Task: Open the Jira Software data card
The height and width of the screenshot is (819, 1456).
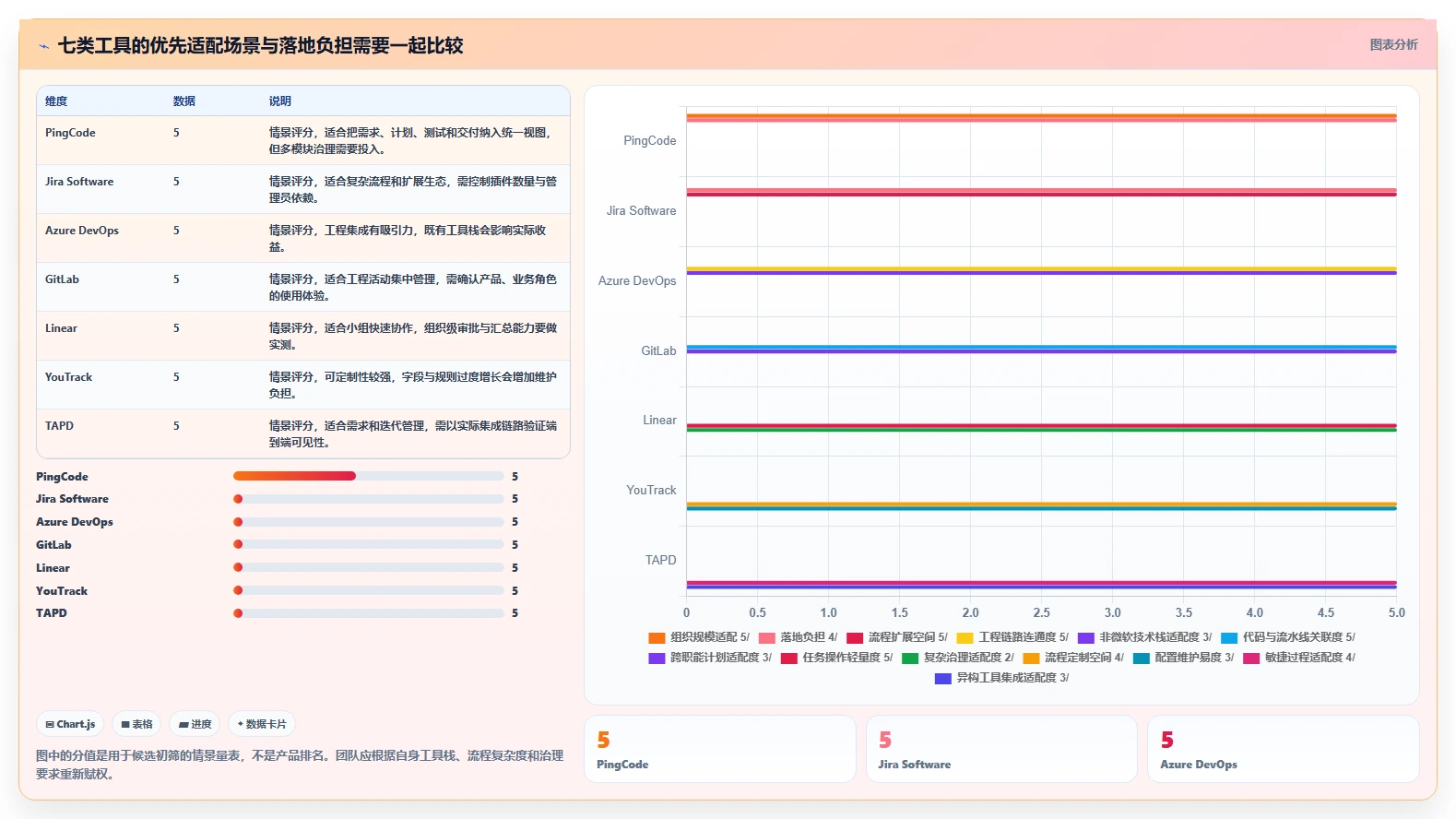Action: pyautogui.click(x=1001, y=749)
